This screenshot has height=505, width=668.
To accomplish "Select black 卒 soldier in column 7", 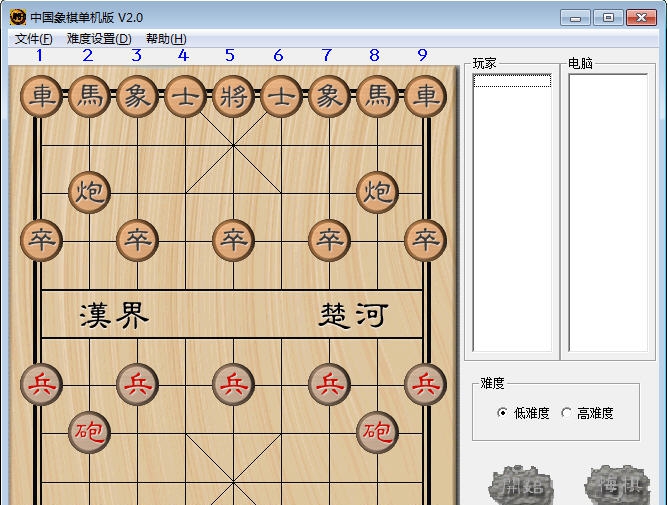I will [x=329, y=240].
